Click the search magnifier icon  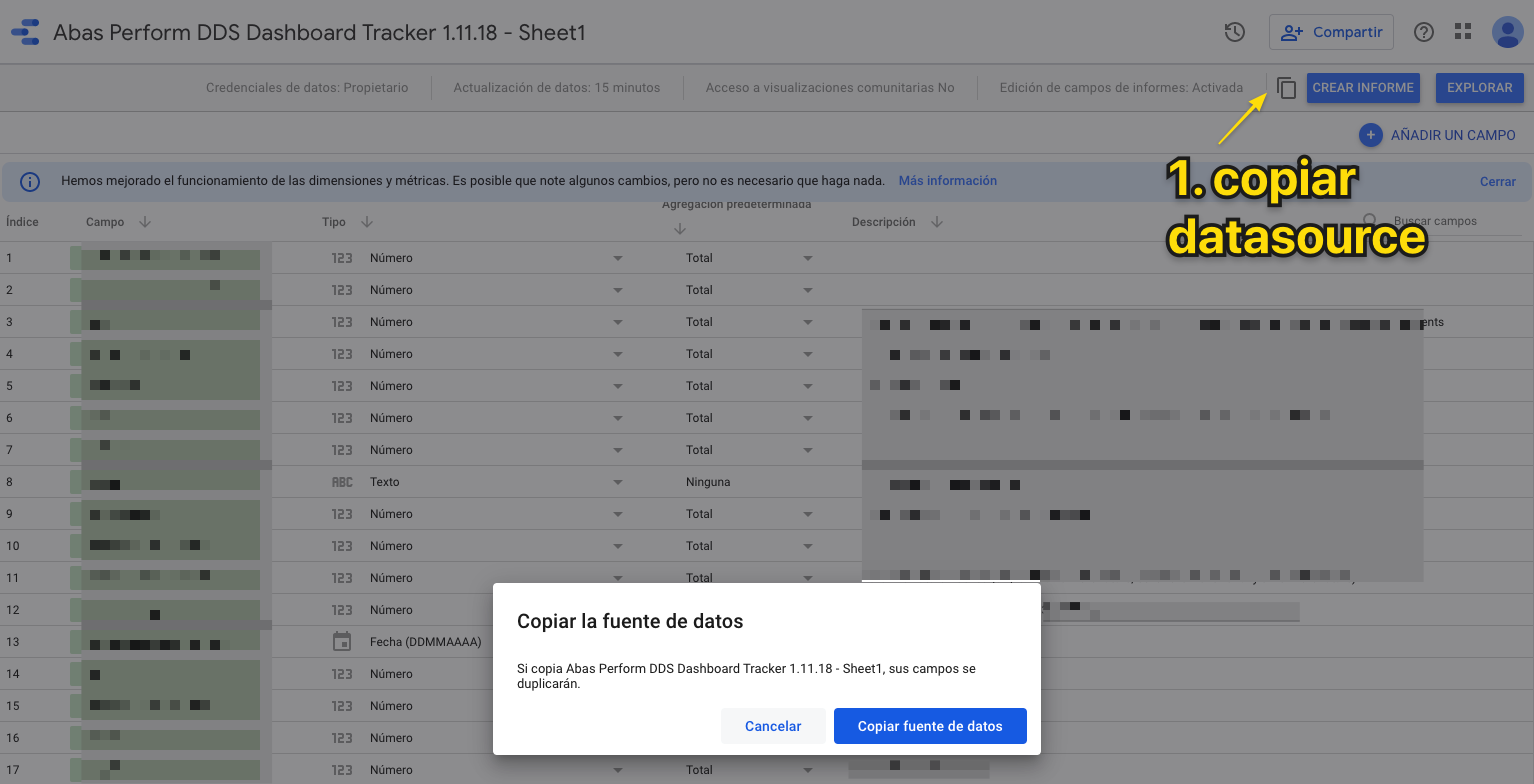[x=1370, y=221]
